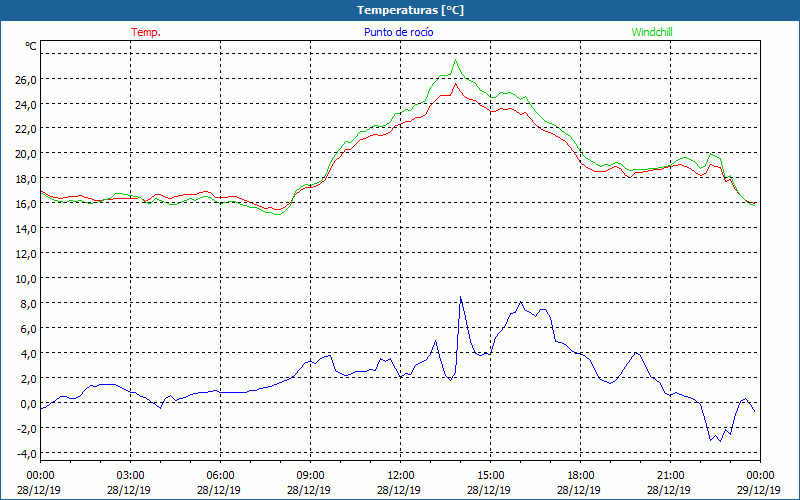
Task: Click the 0,0 y-axis value
Action: pyautogui.click(x=28, y=404)
